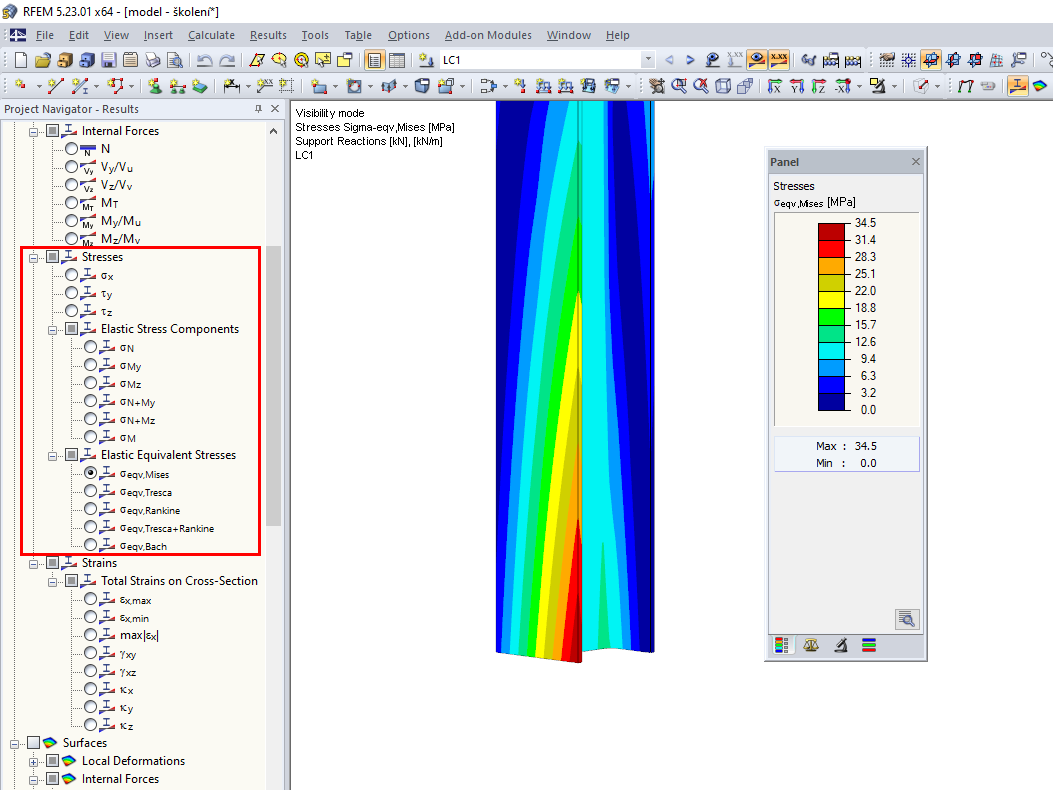The width and height of the screenshot is (1053, 790).
Task: Select the τy stress radio button
Action: (72, 293)
